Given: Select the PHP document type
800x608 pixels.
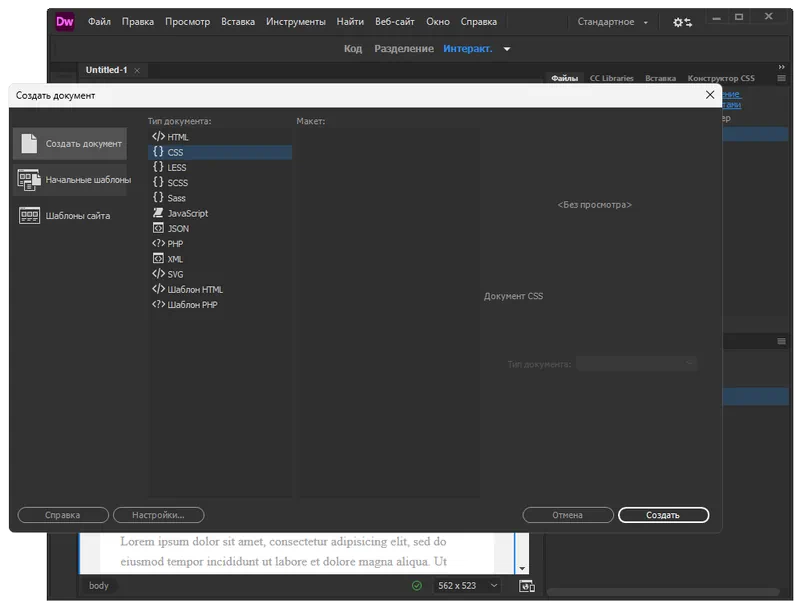Looking at the screenshot, I should click(220, 243).
